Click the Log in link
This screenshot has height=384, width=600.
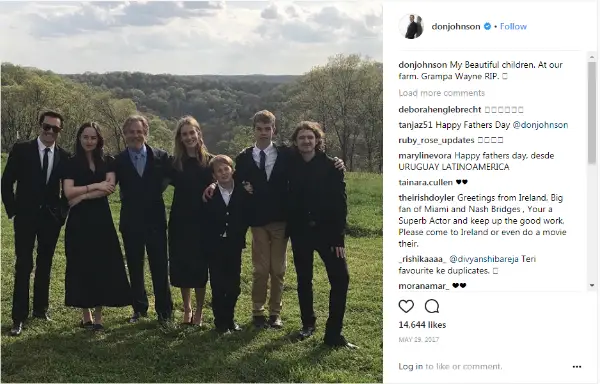point(411,366)
